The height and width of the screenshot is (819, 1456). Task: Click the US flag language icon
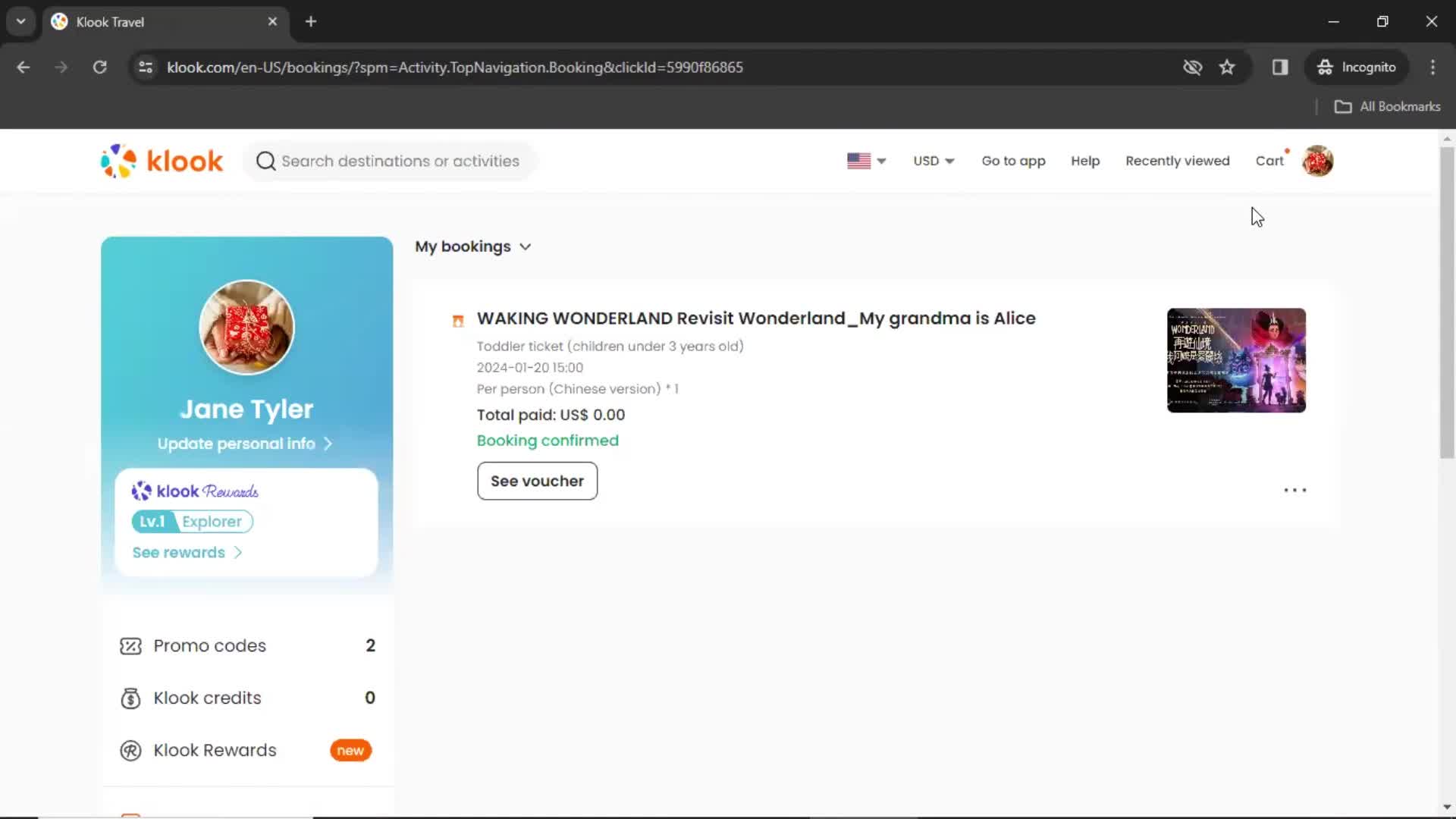click(858, 160)
